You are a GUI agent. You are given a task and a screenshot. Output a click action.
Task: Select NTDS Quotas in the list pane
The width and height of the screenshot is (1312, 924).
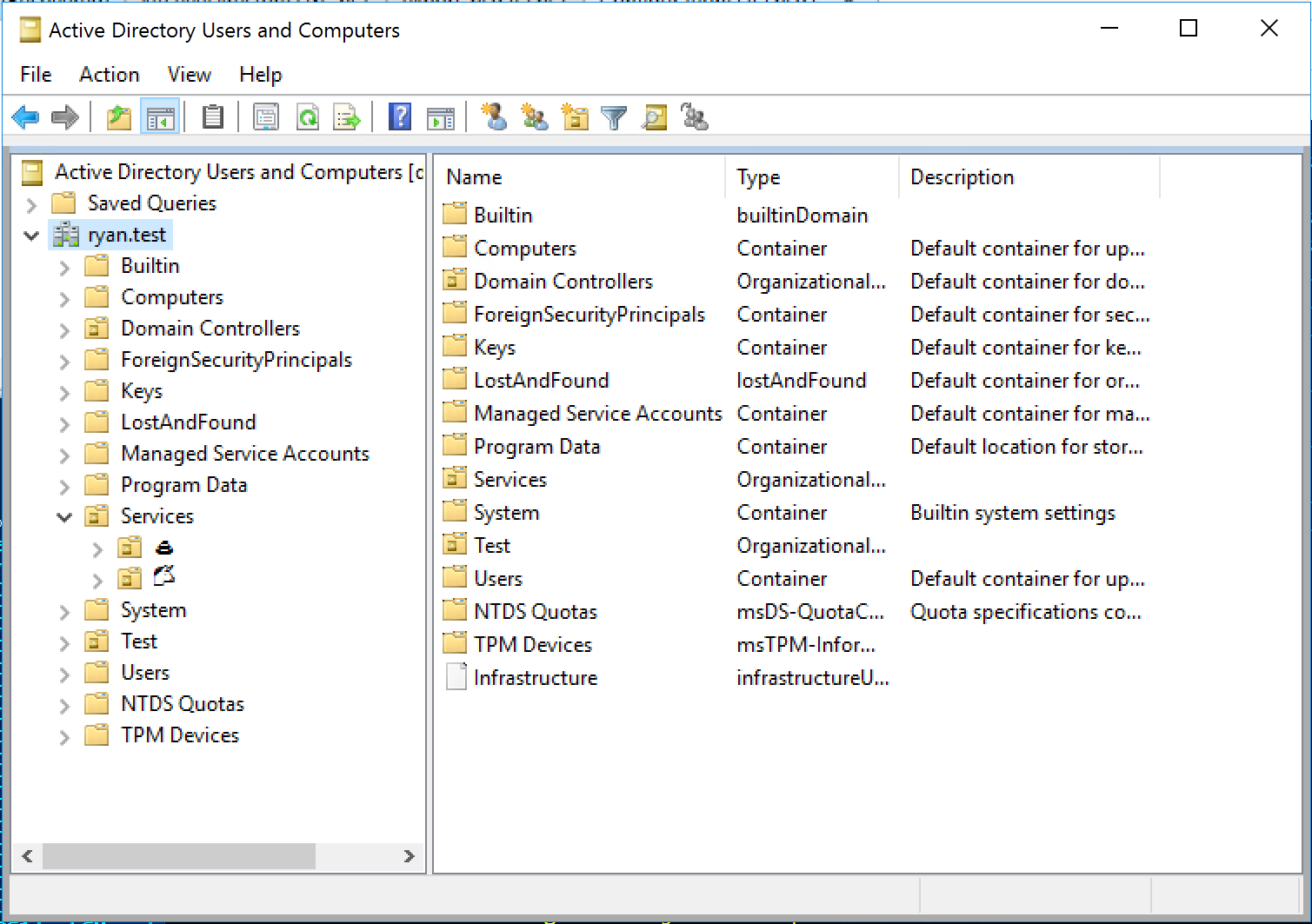536,611
